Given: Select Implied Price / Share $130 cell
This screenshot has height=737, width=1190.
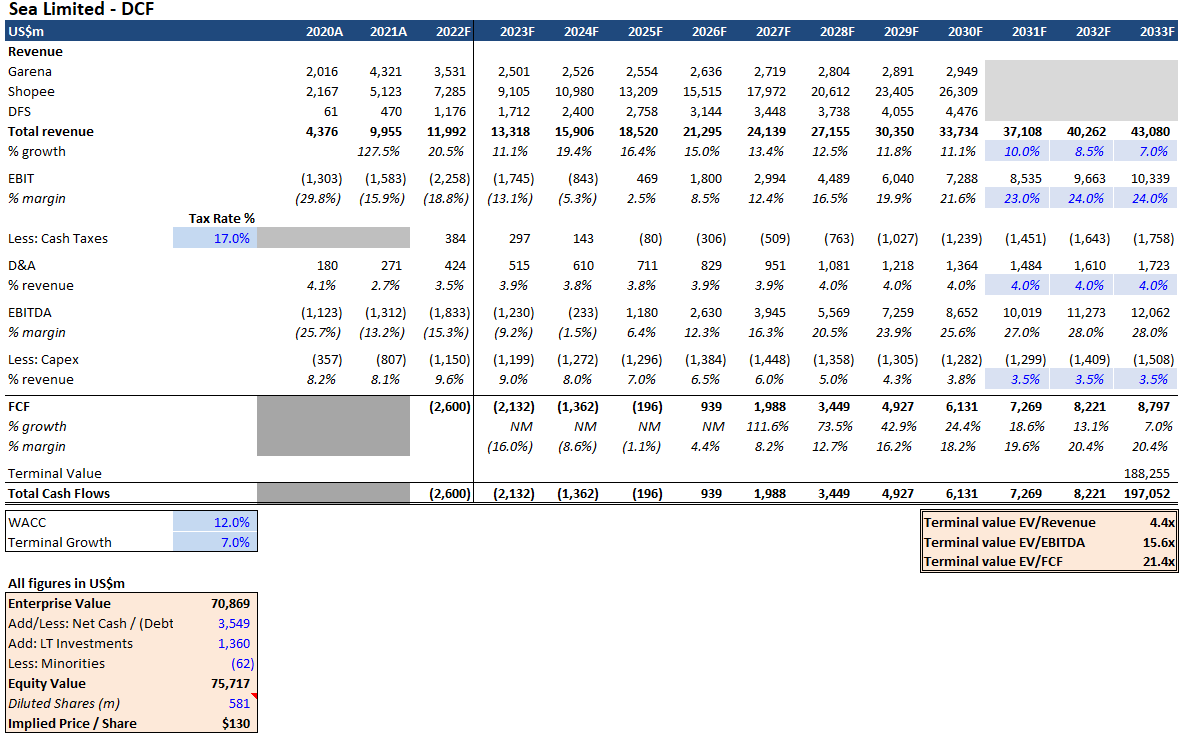Looking at the screenshot, I should [x=236, y=723].
